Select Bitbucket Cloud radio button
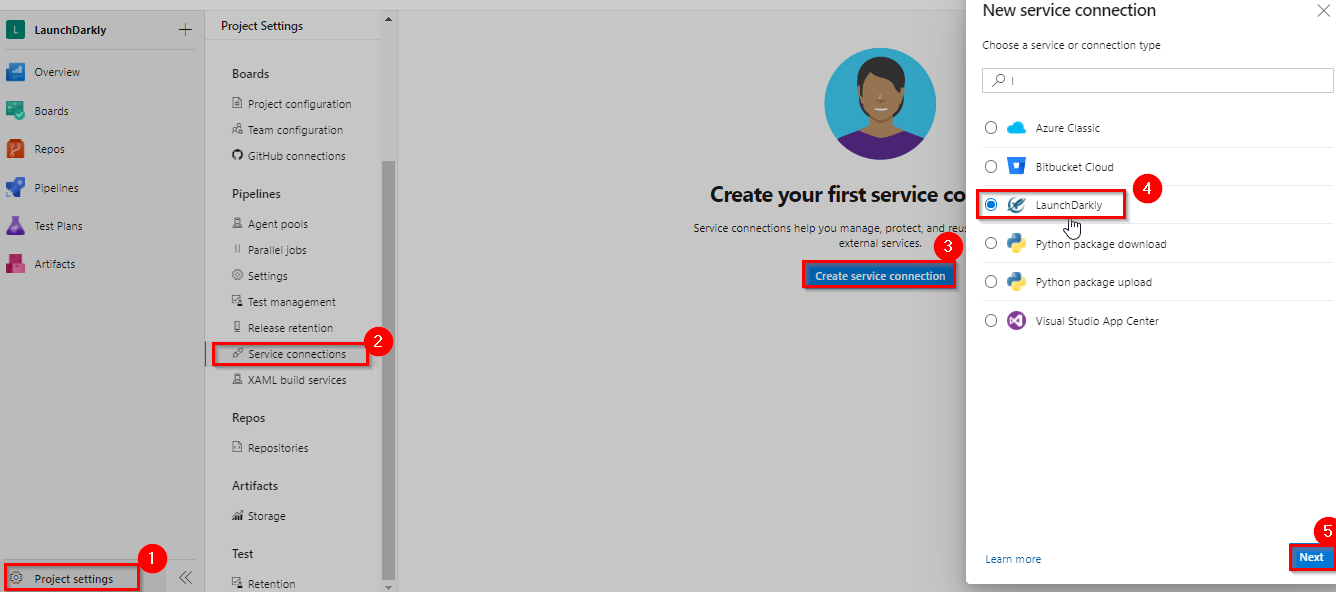1336x592 pixels. pos(991,166)
